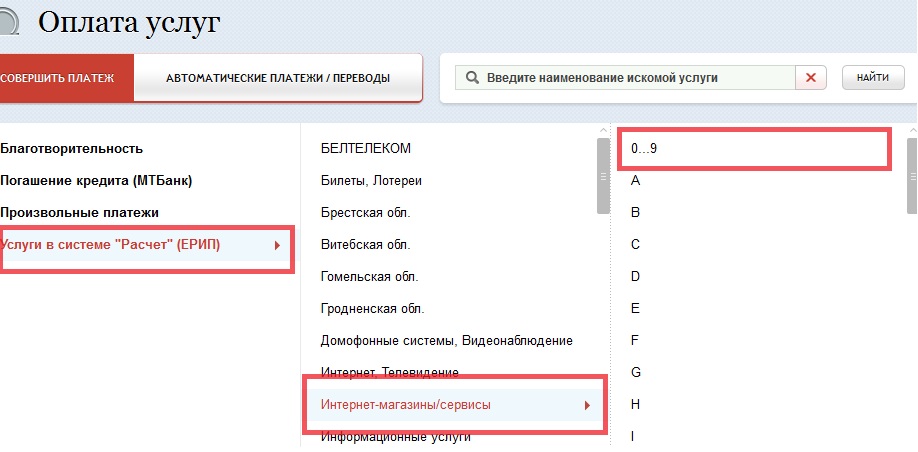The height and width of the screenshot is (452, 918).
Task: Choose Произвольные платежи
Action: [x=80, y=213]
